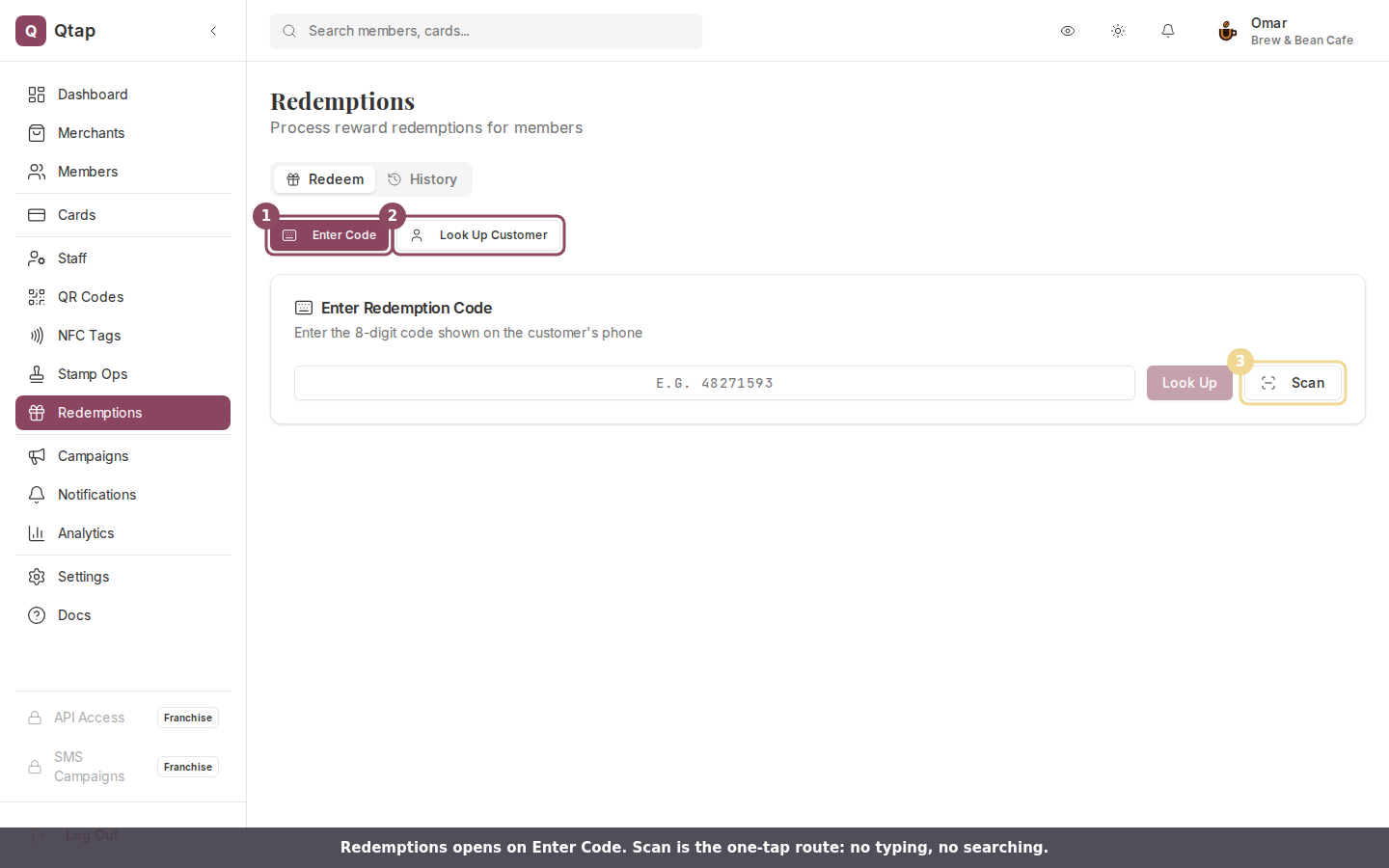Switch to the History tab
Screen dimensions: 1389x868
coord(422,179)
